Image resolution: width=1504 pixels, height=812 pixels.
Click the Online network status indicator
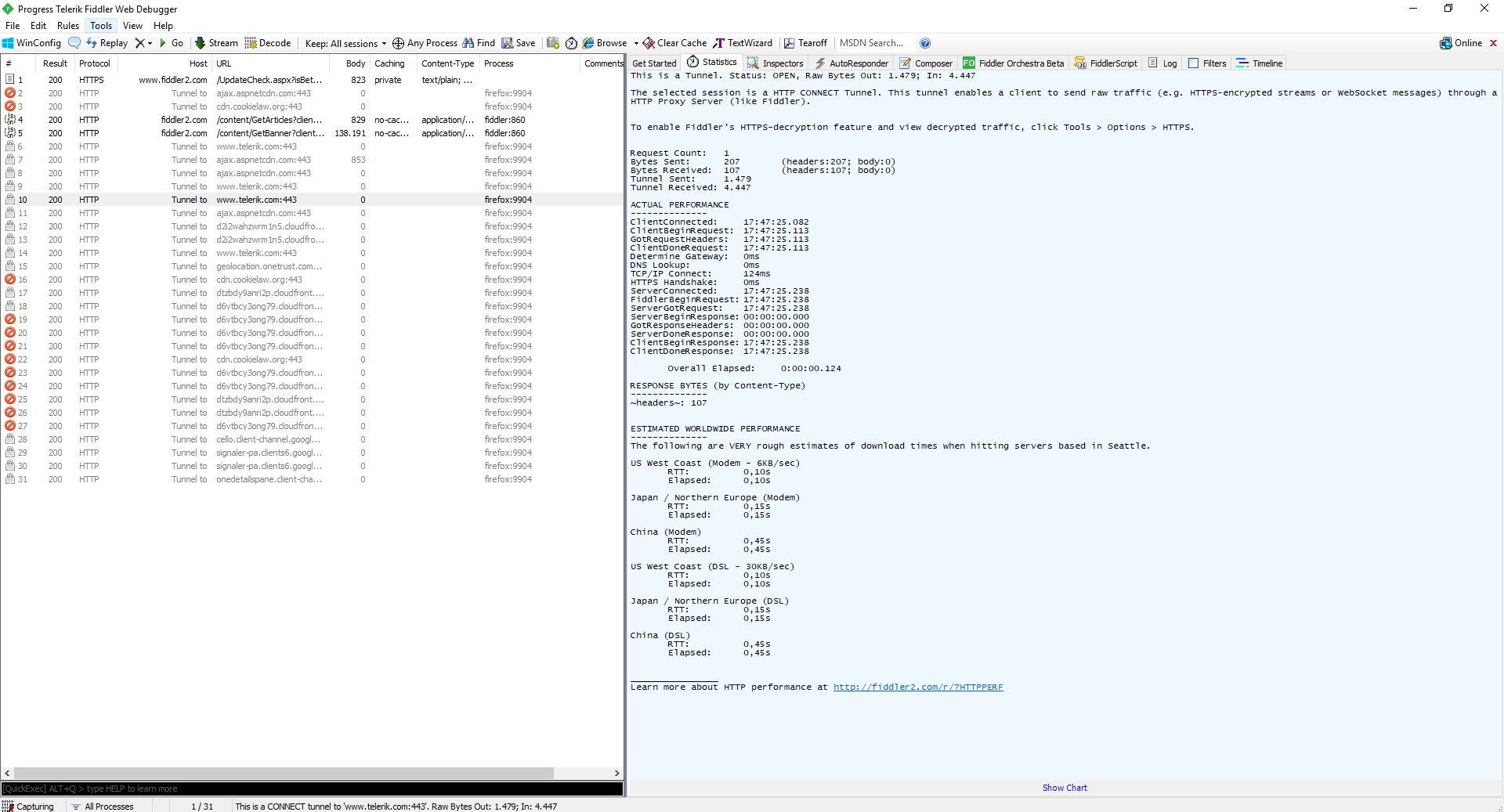click(x=1461, y=43)
